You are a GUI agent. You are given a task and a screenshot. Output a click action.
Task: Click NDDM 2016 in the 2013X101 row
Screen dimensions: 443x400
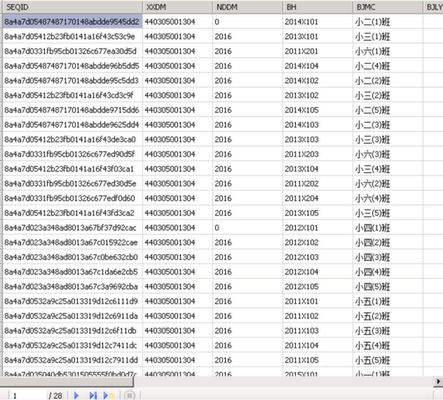pyautogui.click(x=248, y=36)
